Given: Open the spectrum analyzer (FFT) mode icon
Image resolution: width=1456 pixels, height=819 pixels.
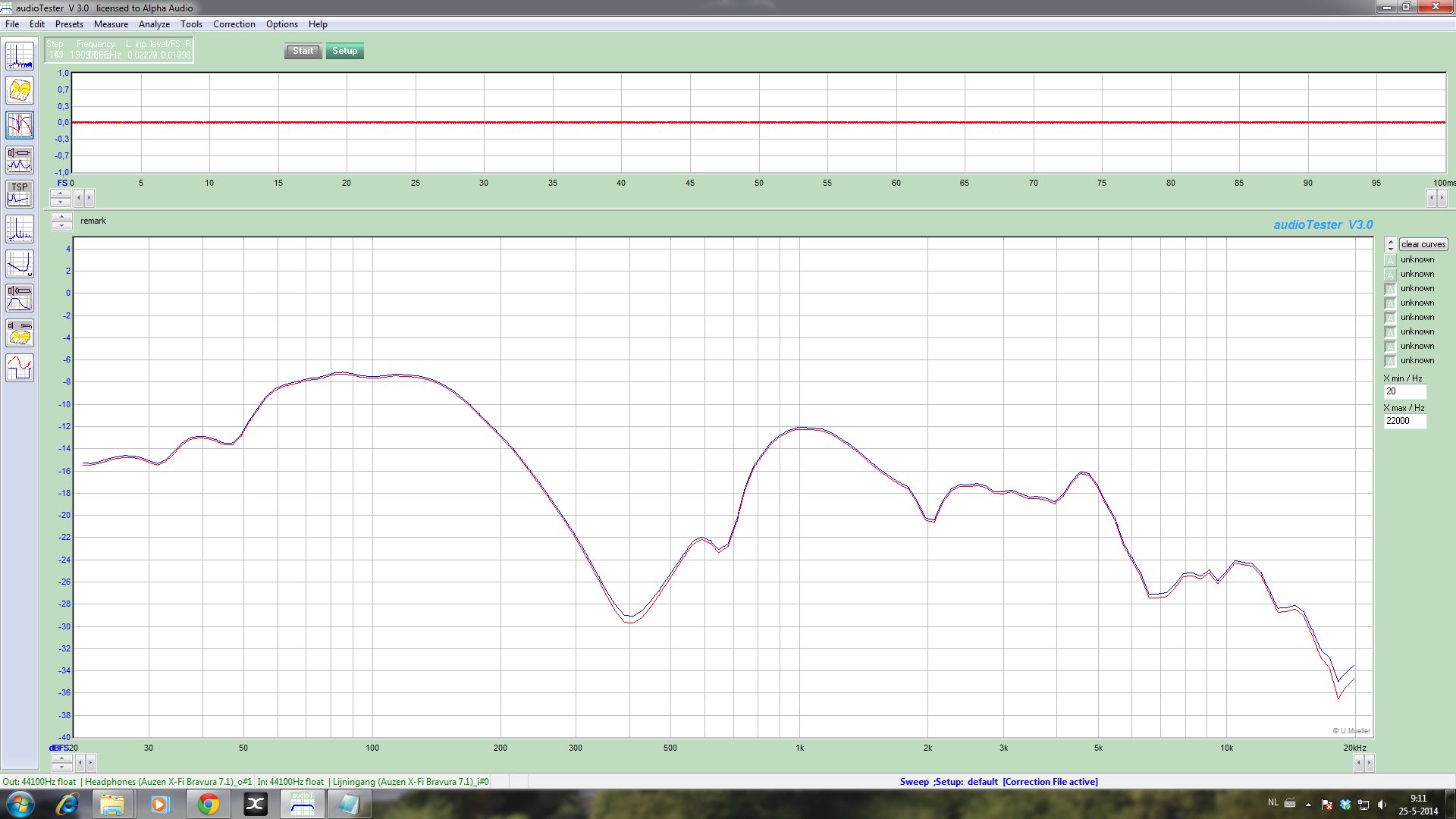Looking at the screenshot, I should tap(20, 56).
